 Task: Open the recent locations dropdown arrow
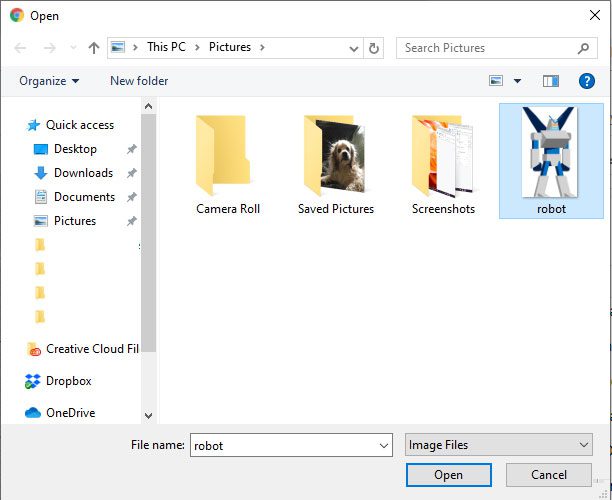[73, 48]
